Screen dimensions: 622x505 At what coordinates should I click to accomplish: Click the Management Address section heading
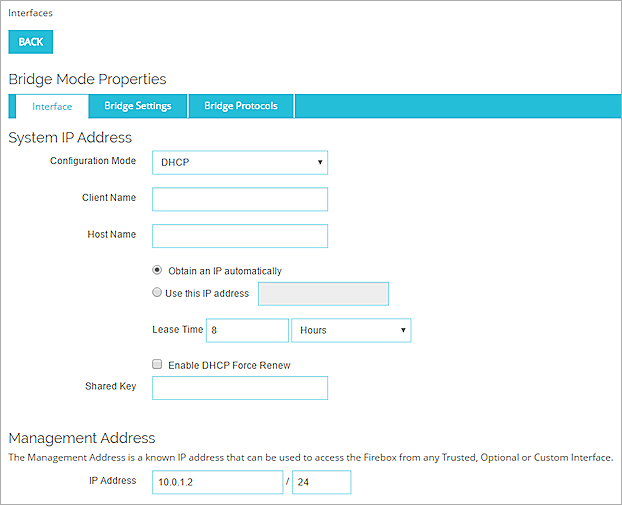pos(82,437)
